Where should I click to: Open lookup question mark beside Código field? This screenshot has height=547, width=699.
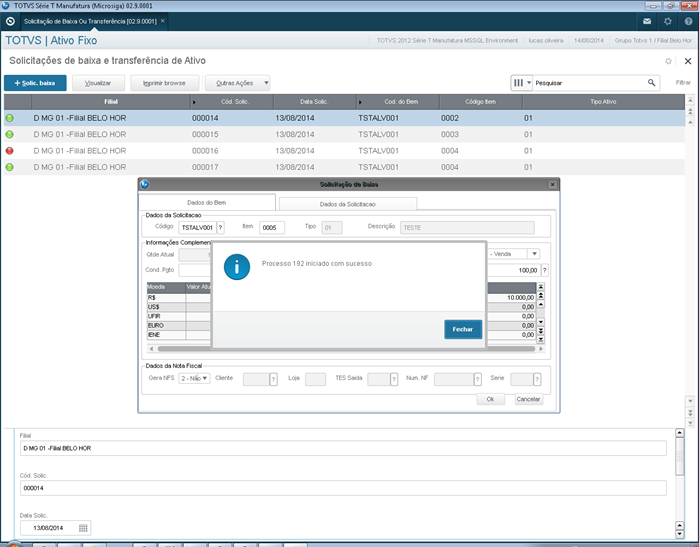pos(220,227)
